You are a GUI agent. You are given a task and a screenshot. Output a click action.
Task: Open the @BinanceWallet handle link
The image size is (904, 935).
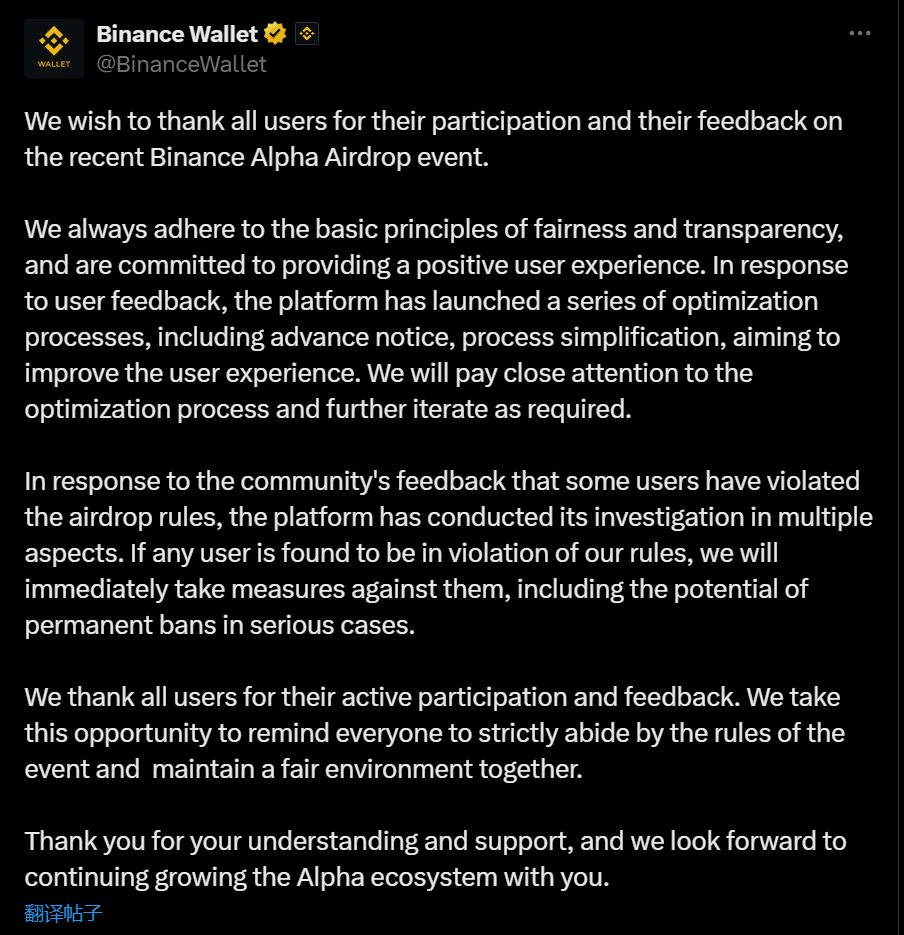point(181,64)
